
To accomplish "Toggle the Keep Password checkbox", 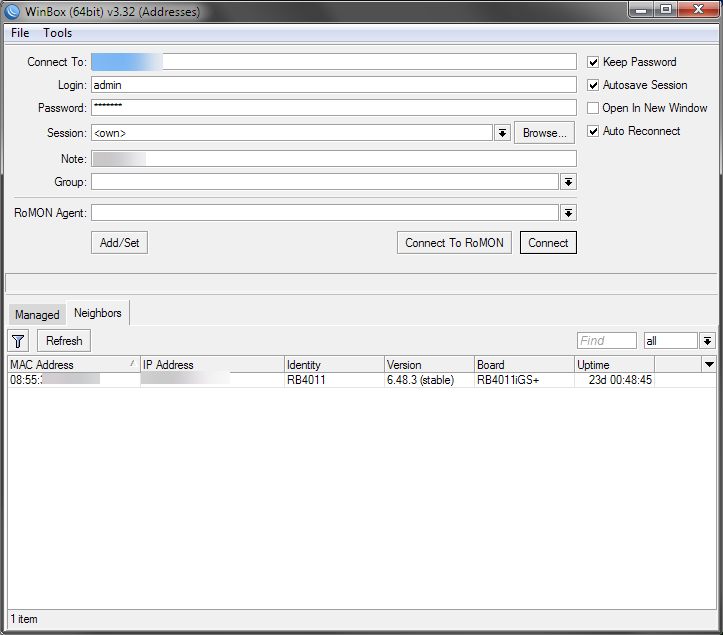I will pos(593,62).
